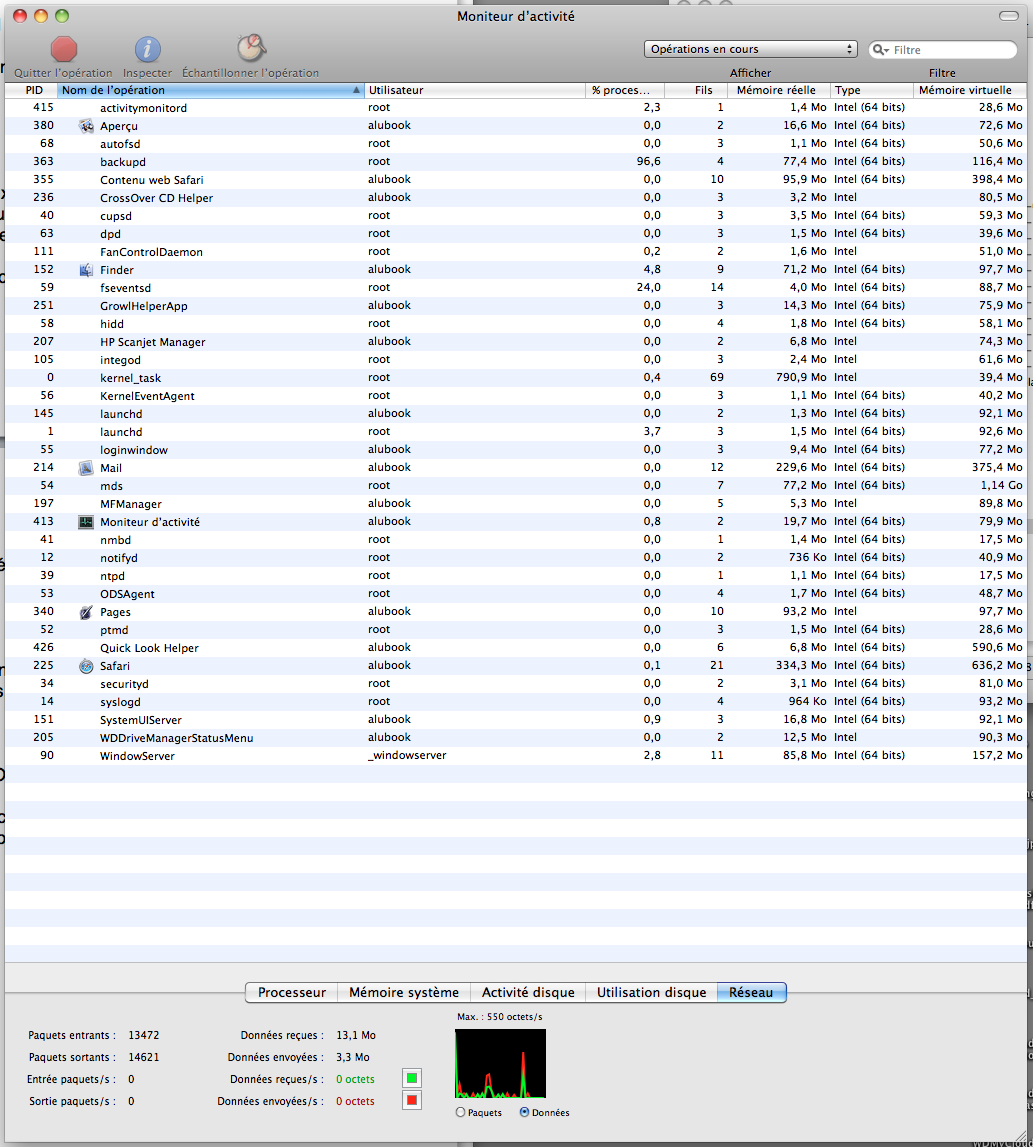The width and height of the screenshot is (1033, 1147).
Task: Select the notifyd process row
Action: [516, 557]
